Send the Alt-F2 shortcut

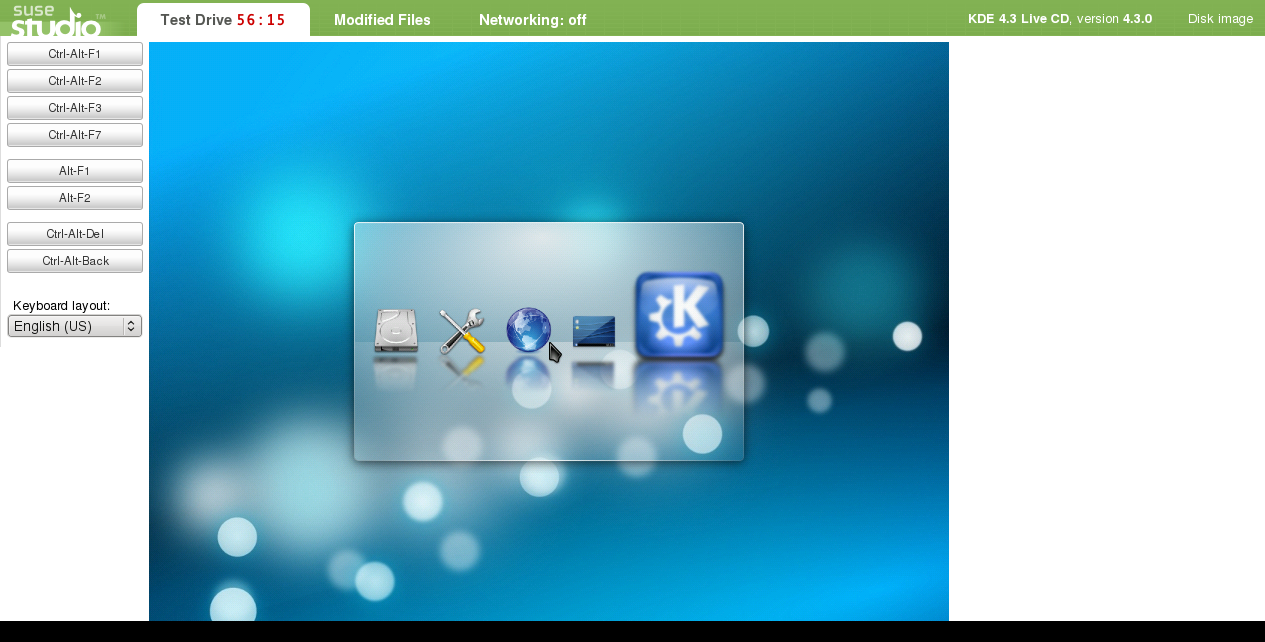[75, 198]
